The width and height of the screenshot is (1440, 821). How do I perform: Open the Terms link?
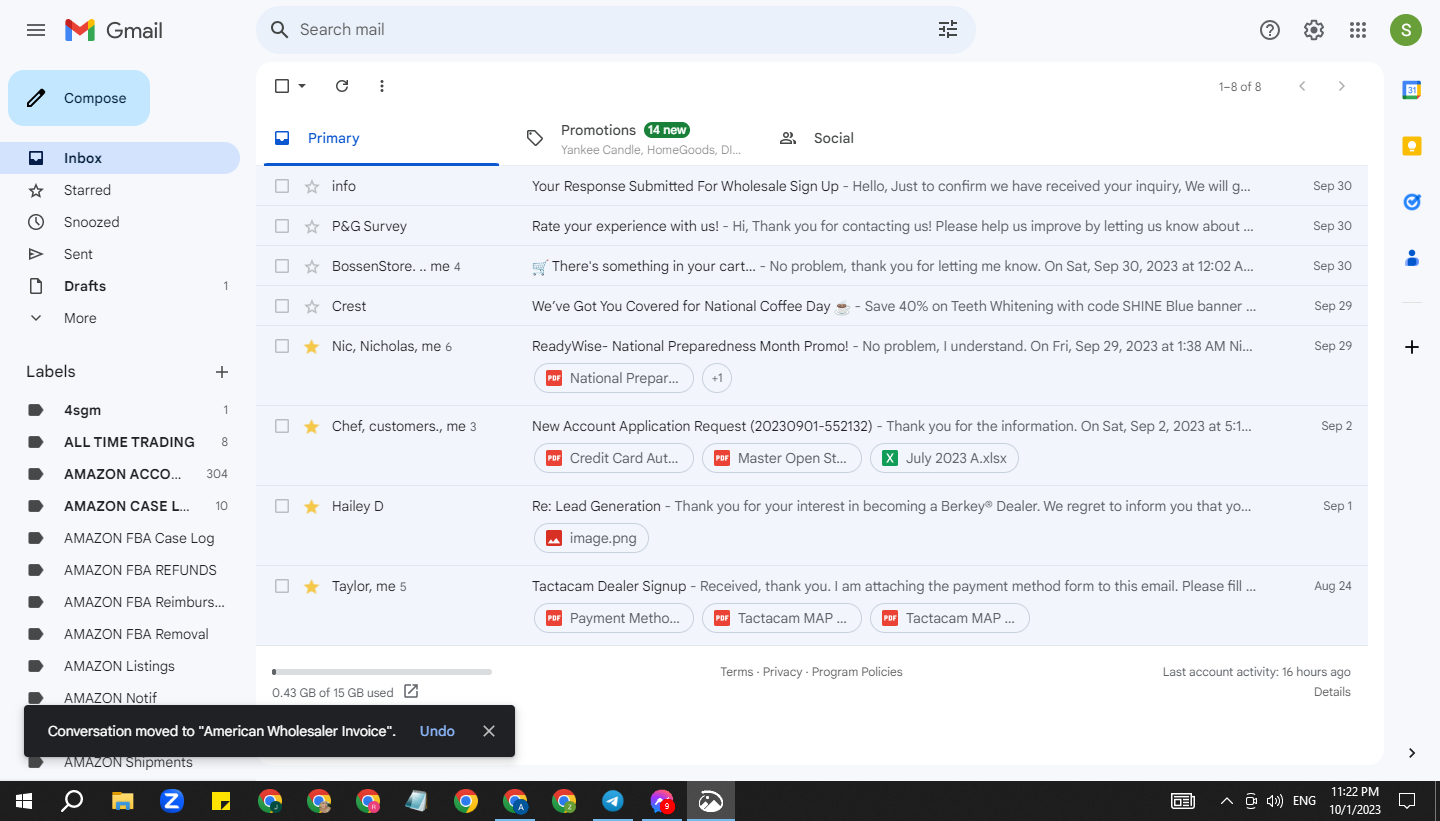pyautogui.click(x=736, y=672)
